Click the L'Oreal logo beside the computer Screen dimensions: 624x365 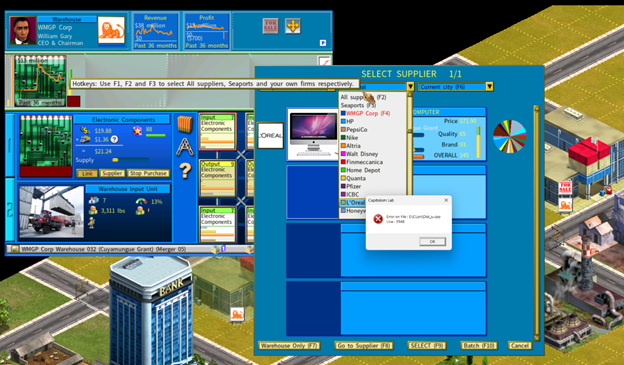click(x=271, y=135)
